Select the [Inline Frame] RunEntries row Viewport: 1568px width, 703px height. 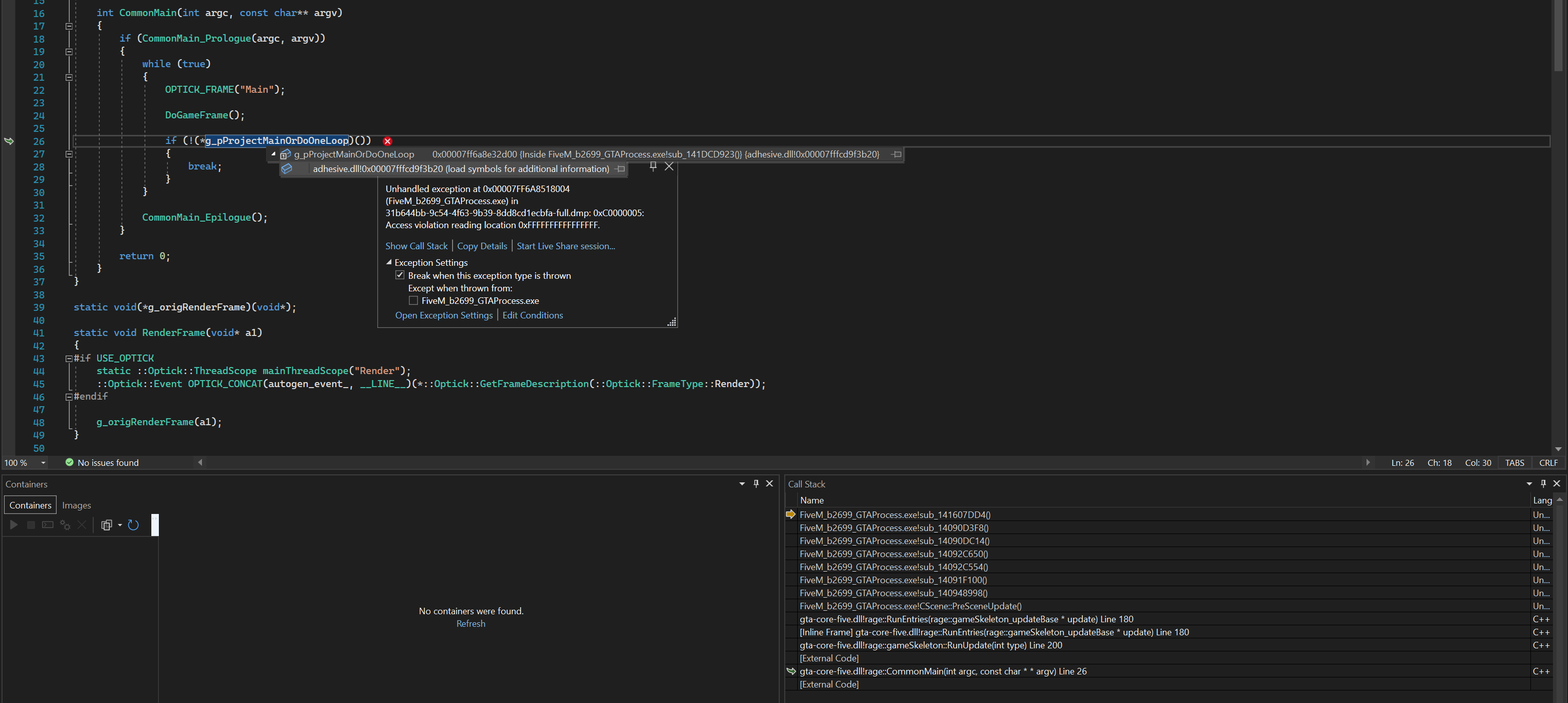[1163, 632]
